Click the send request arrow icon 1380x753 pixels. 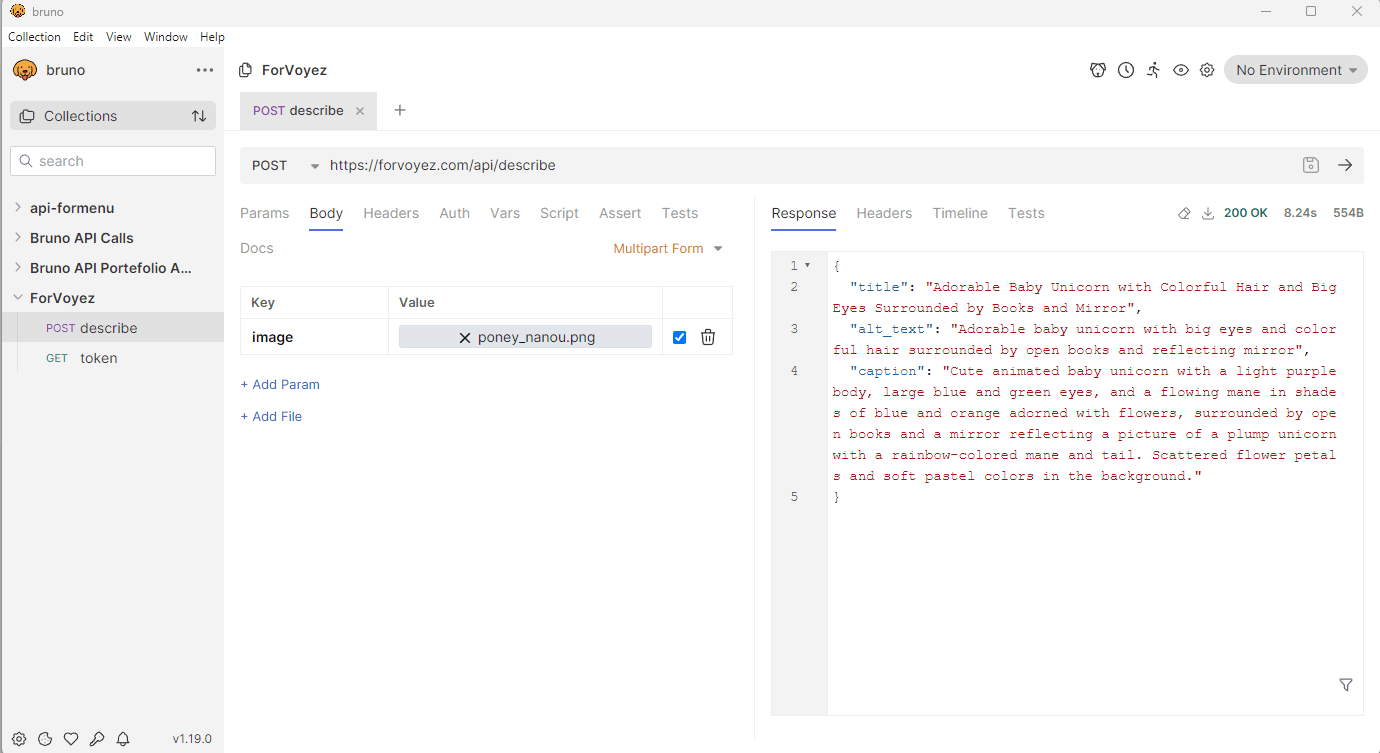coord(1345,166)
